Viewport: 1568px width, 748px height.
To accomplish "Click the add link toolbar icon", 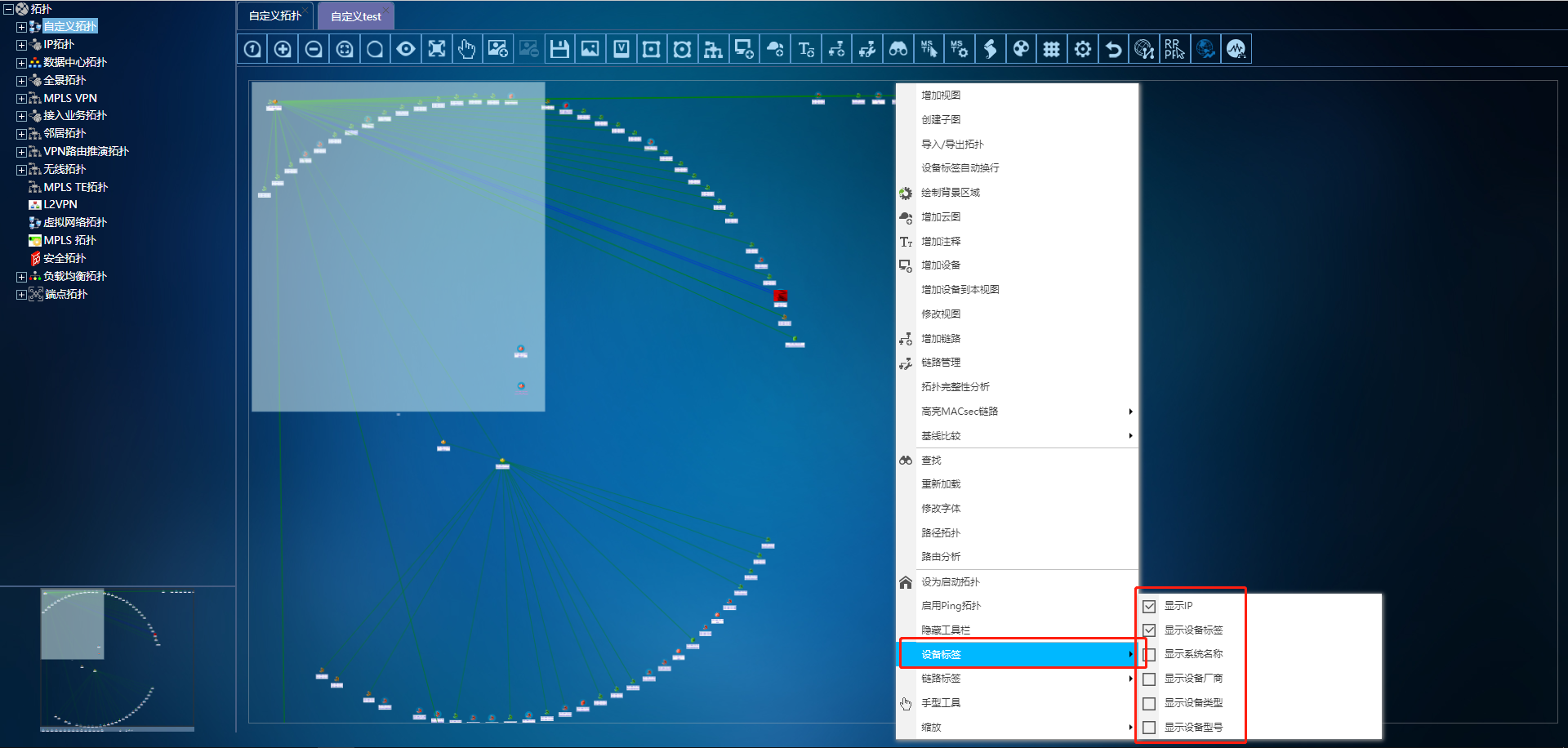I will (836, 49).
